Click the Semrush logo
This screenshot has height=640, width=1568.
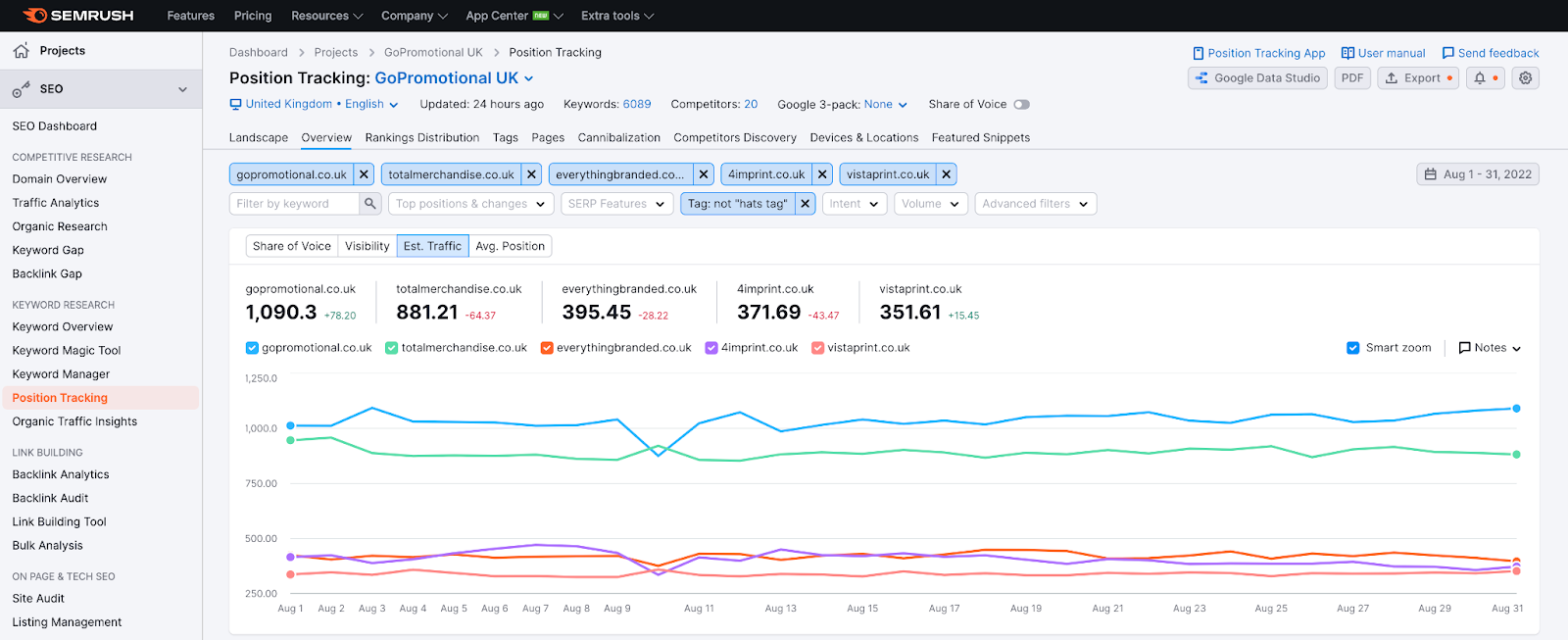coord(77,16)
